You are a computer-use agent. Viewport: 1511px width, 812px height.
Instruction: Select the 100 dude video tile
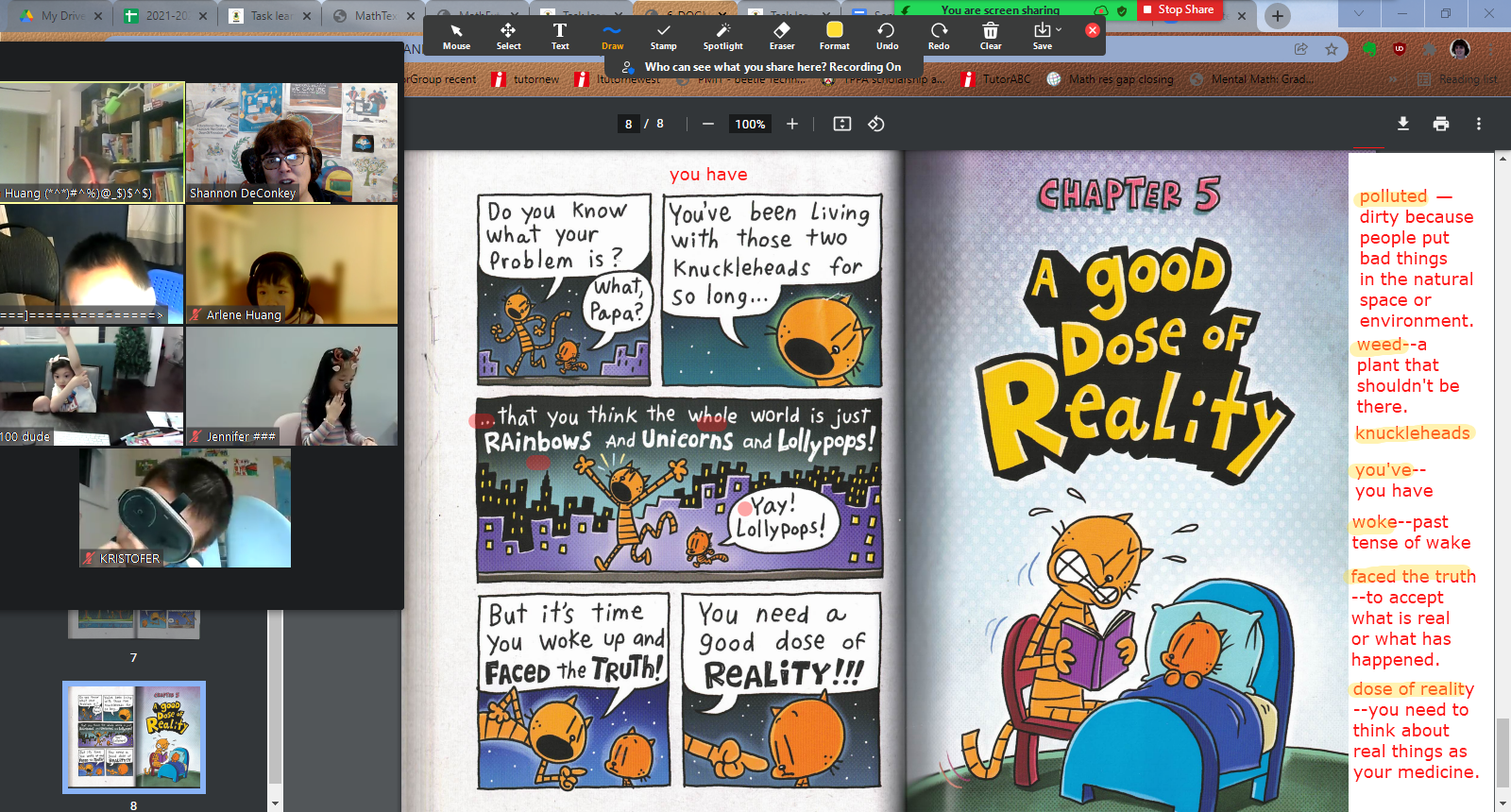coord(92,386)
